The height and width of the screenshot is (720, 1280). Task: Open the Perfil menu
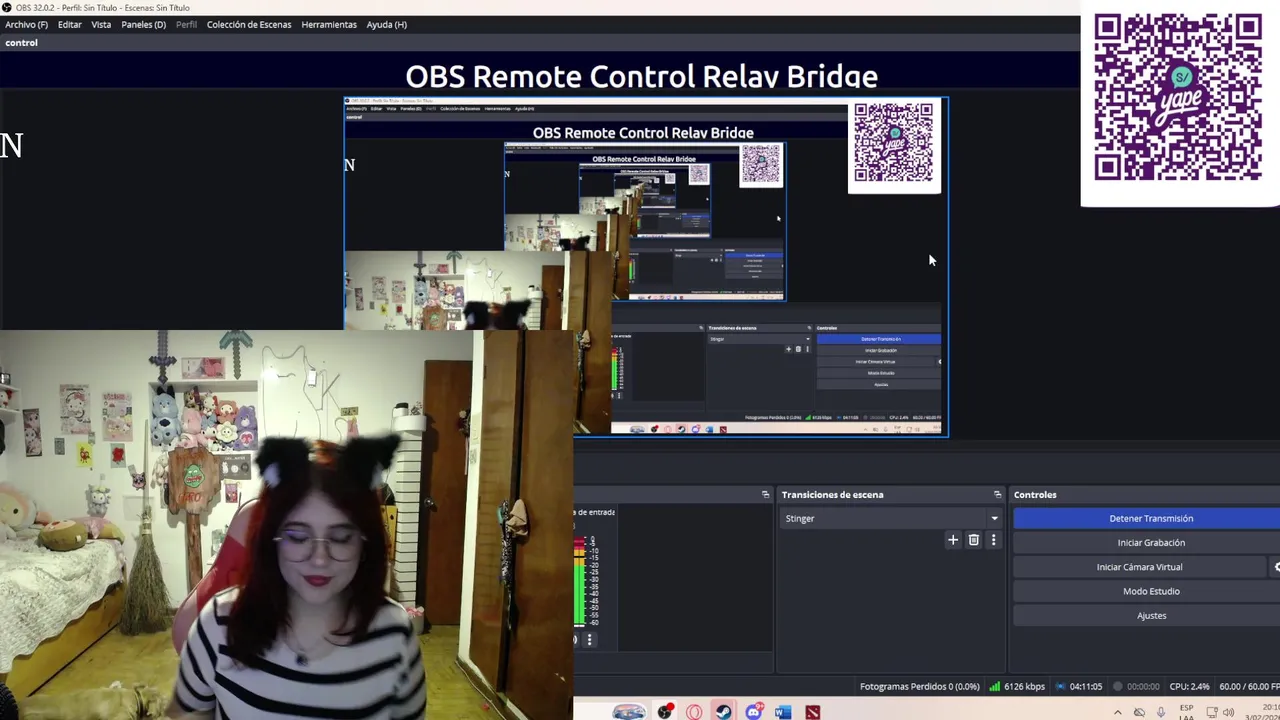pyautogui.click(x=186, y=24)
